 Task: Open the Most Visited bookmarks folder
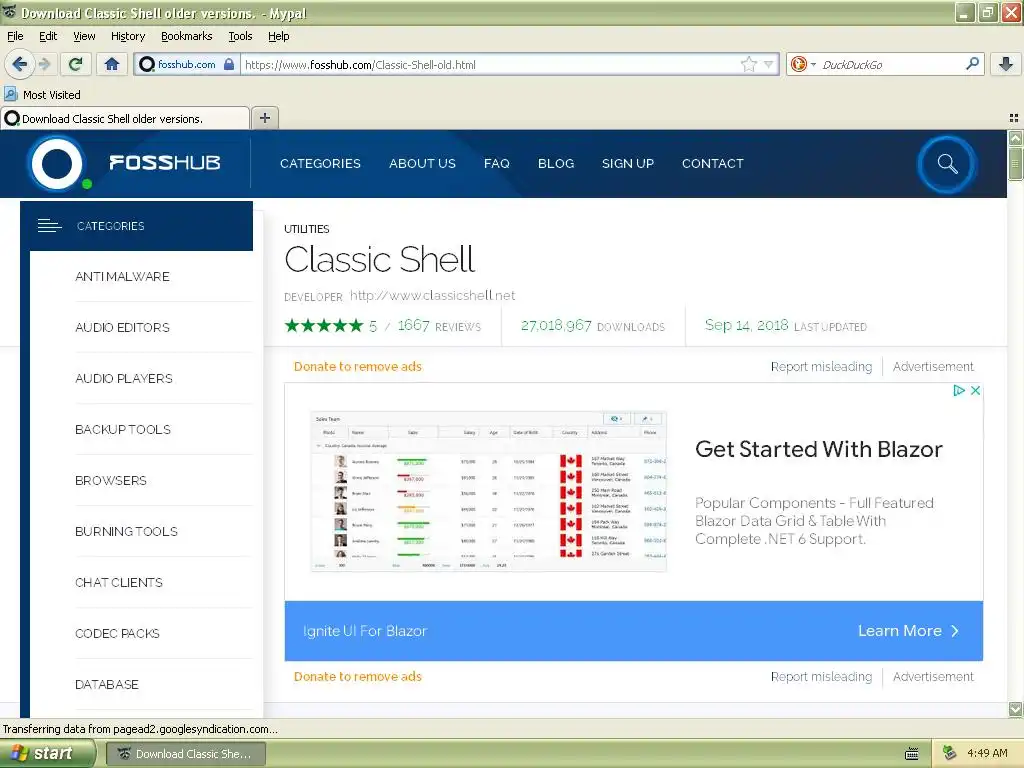[43, 95]
